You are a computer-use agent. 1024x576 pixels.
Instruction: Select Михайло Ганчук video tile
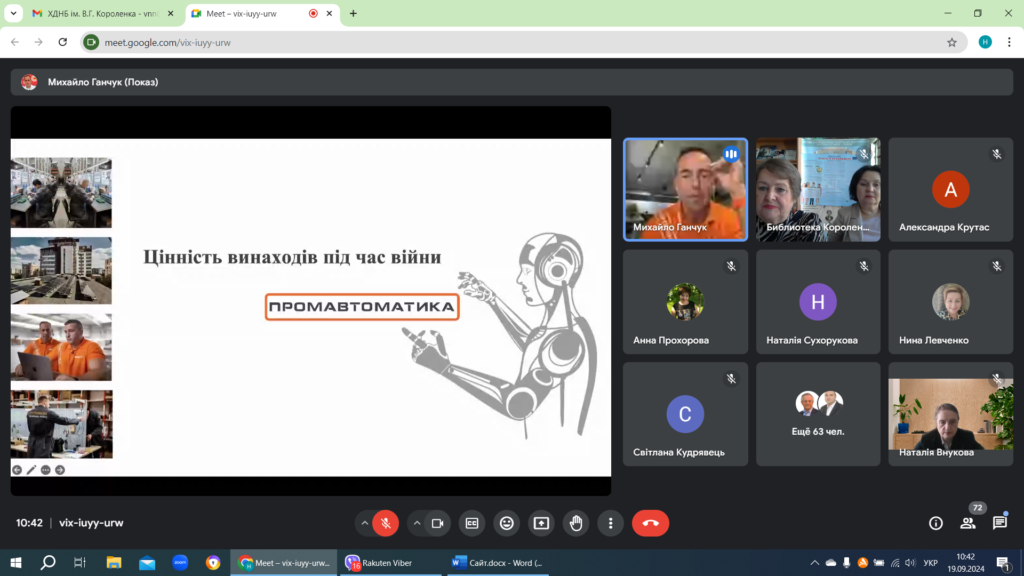coord(685,189)
